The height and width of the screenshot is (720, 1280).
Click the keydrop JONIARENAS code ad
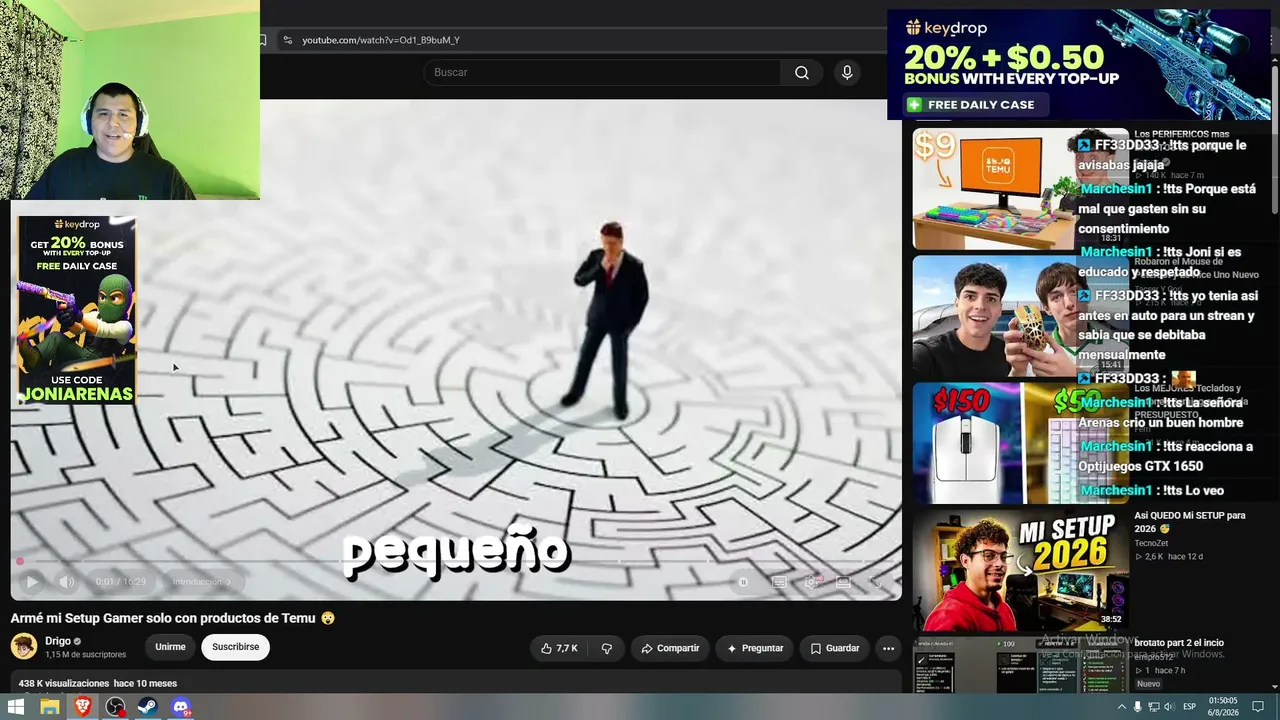point(76,310)
